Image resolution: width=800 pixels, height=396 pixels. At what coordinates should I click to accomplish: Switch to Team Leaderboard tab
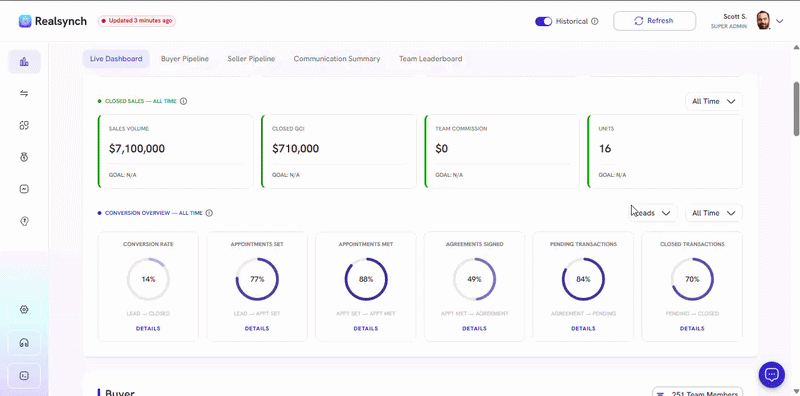(x=430, y=59)
